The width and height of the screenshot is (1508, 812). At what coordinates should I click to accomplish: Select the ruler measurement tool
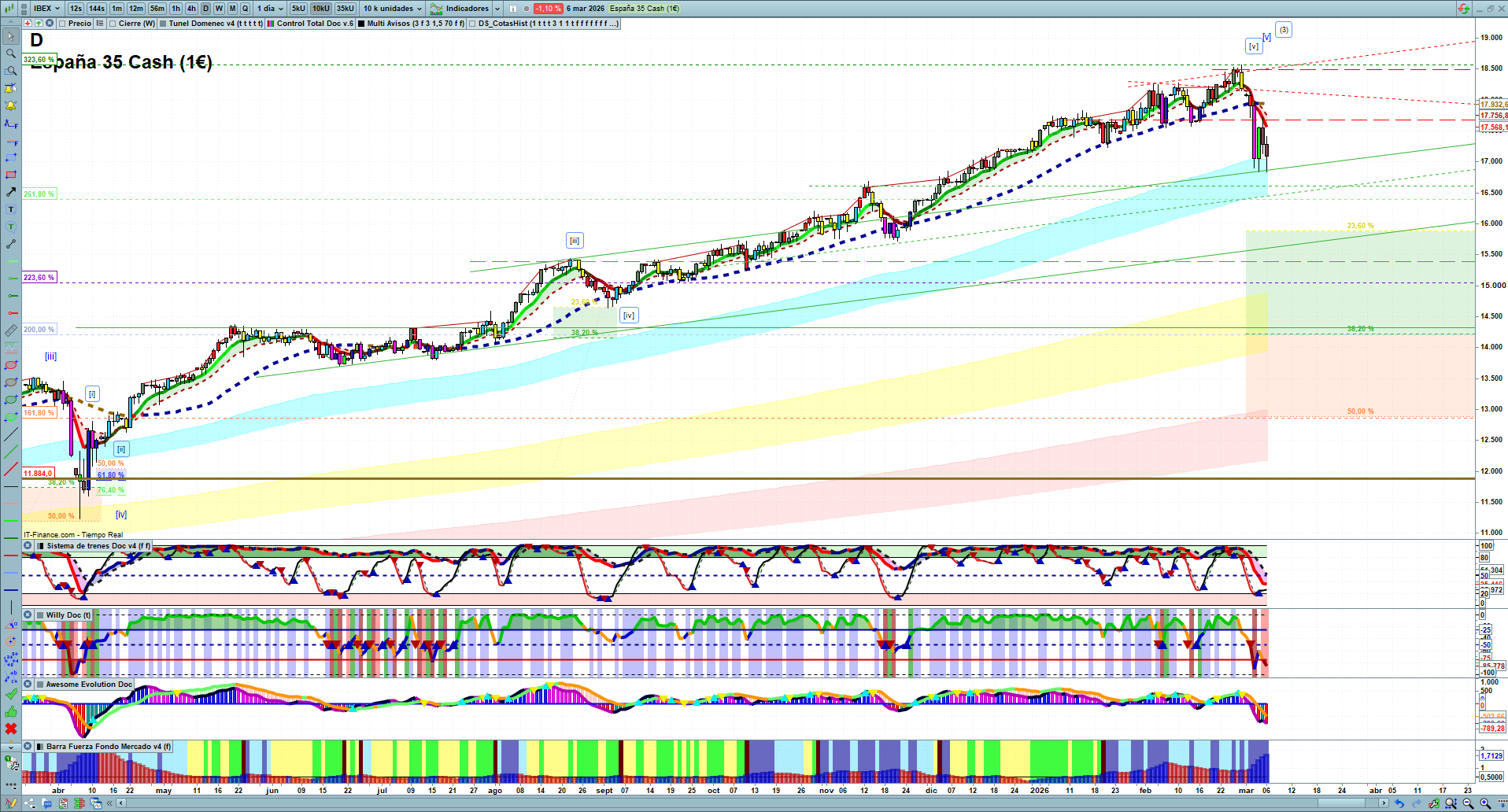point(11,330)
